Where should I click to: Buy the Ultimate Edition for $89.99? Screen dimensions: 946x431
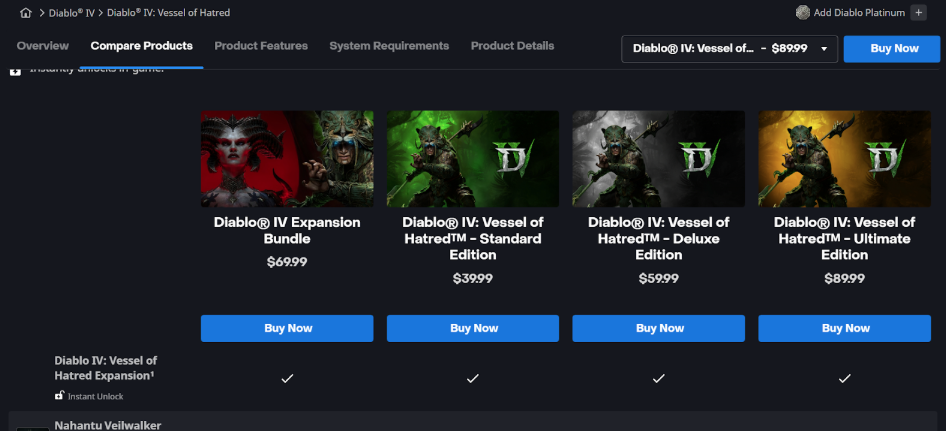click(845, 328)
